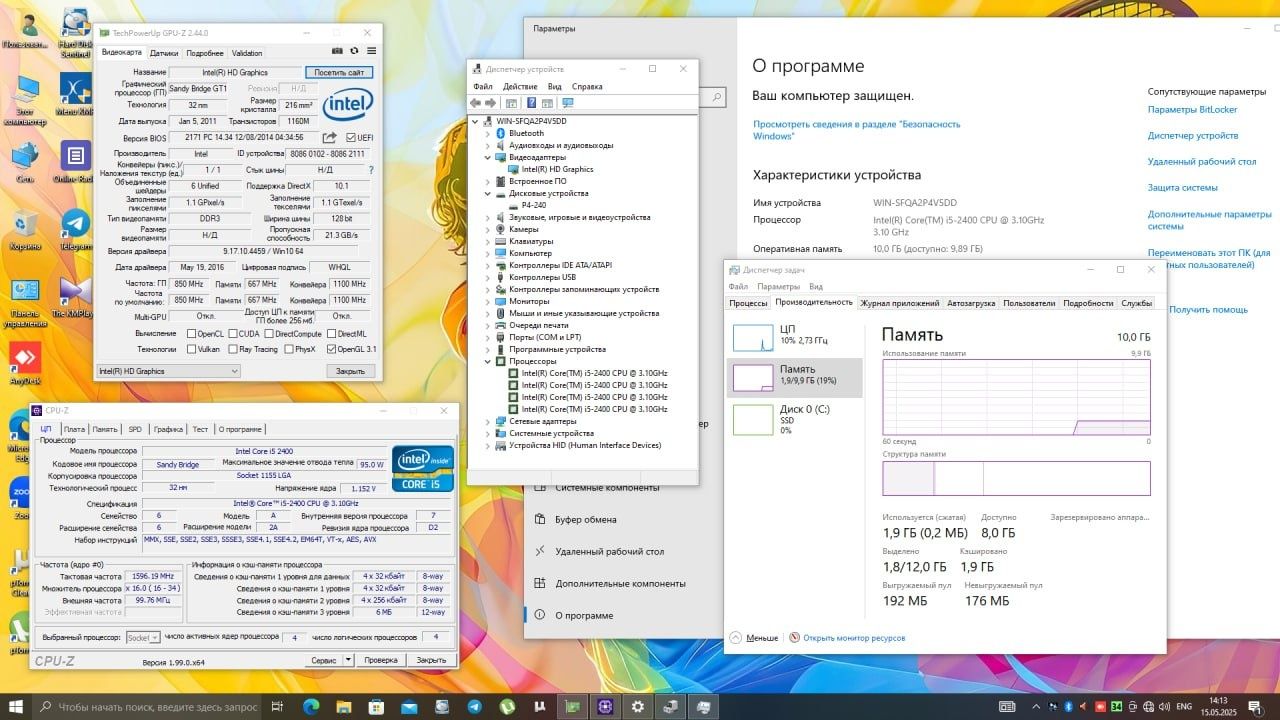
Task: Expand the Bluetooth node in Device Manager
Action: coord(488,133)
